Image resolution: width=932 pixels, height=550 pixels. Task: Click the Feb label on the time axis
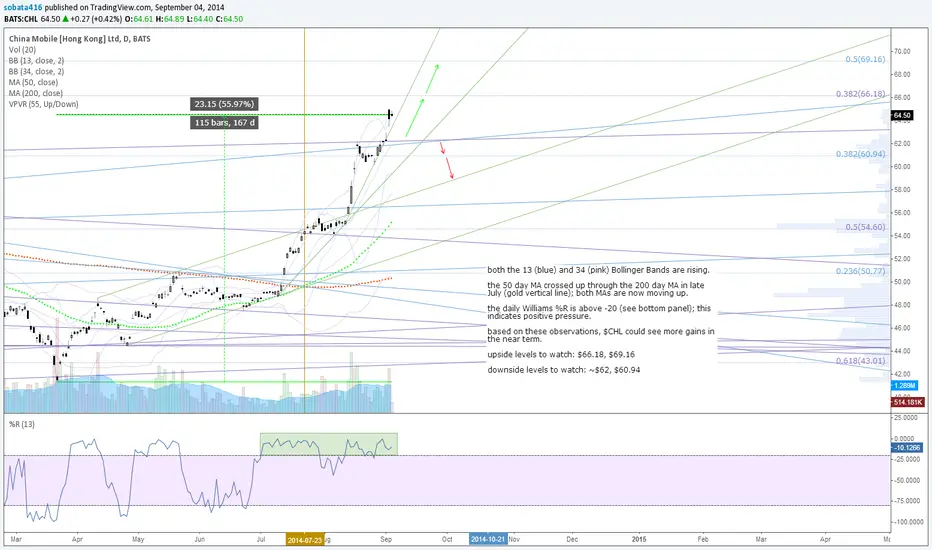click(x=703, y=539)
